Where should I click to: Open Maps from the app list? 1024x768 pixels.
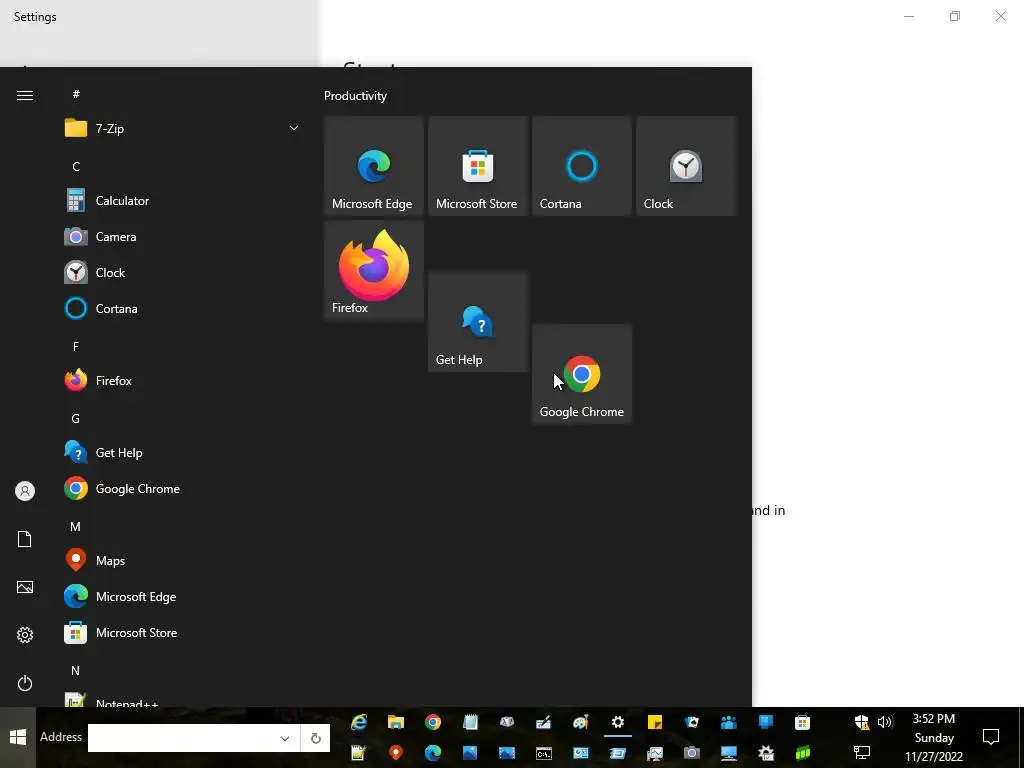pos(183,560)
